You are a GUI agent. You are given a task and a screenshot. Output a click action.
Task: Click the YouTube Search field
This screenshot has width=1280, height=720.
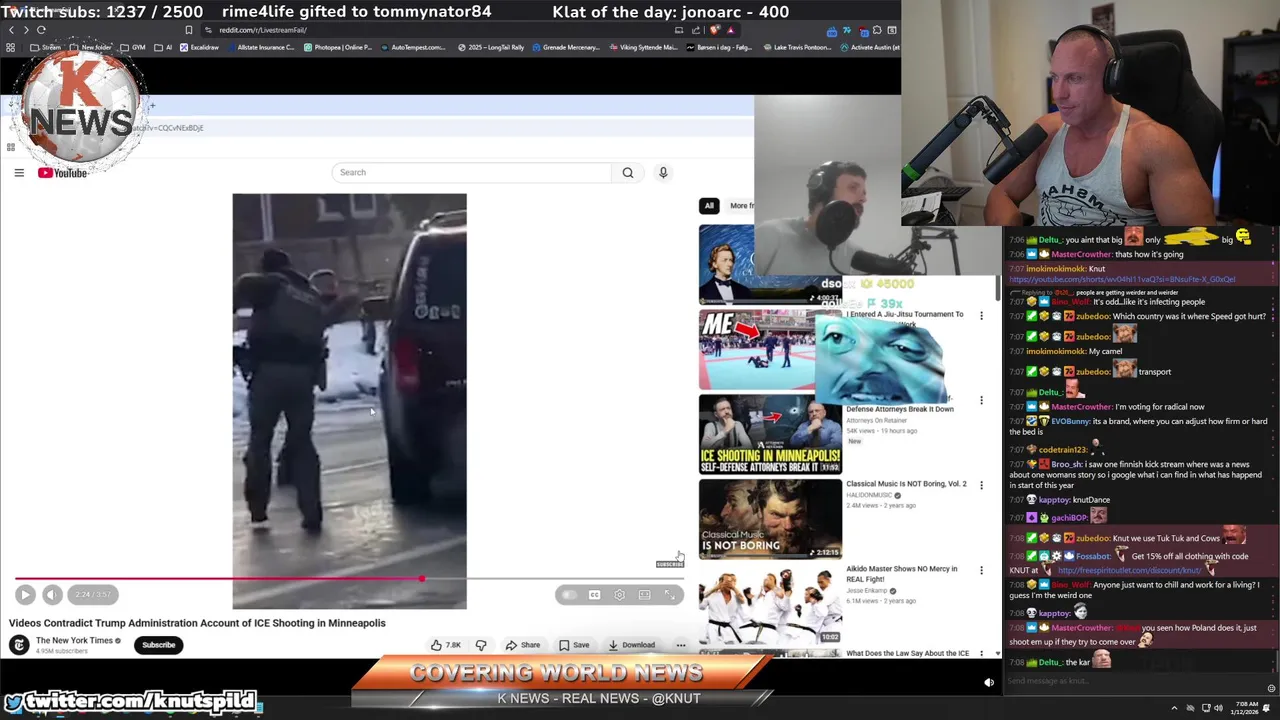pos(472,172)
